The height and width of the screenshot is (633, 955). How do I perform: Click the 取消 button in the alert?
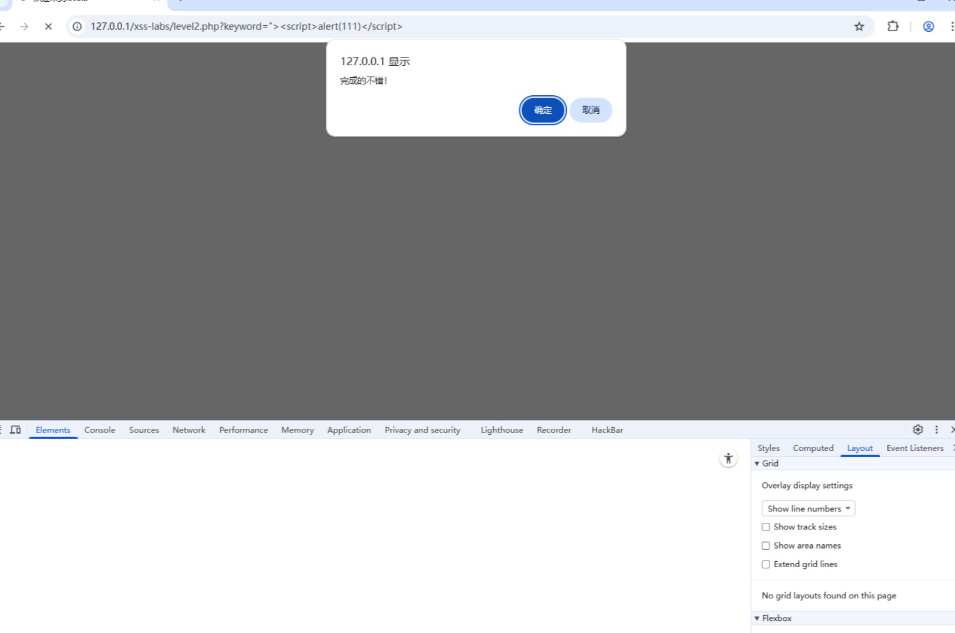coord(591,110)
